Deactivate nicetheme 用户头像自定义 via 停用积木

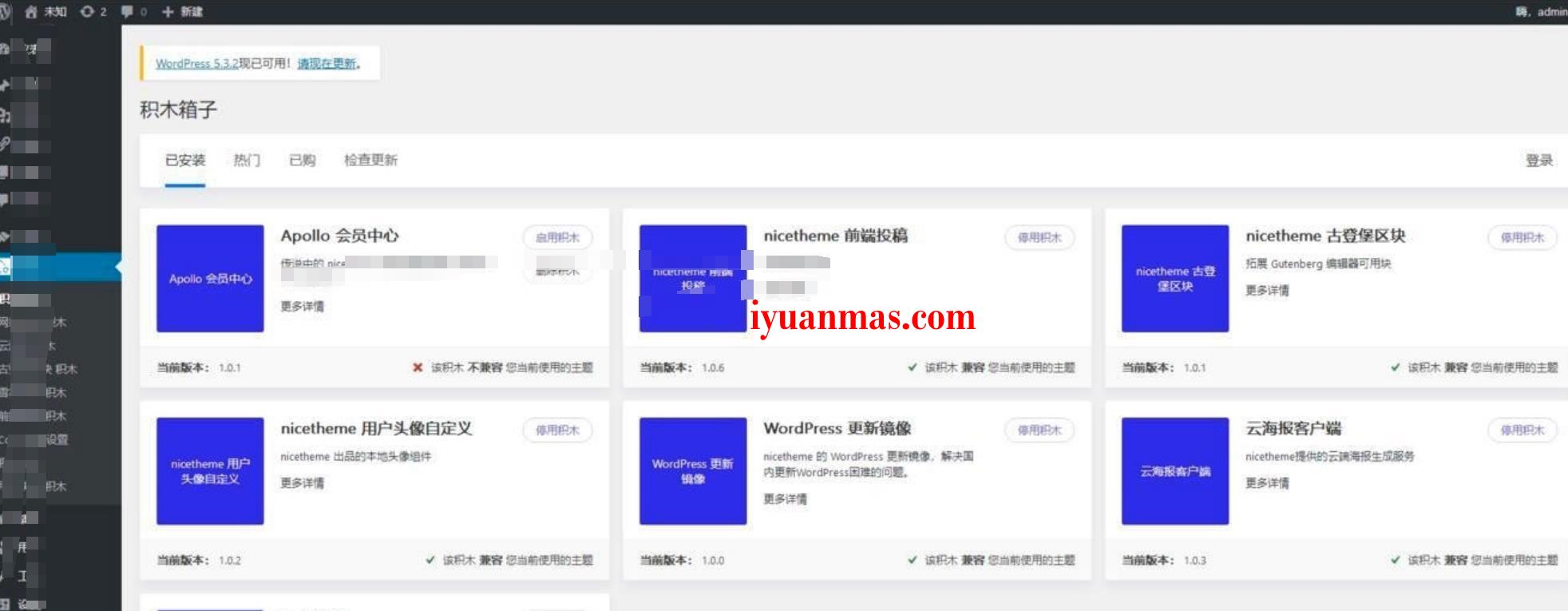pos(557,430)
